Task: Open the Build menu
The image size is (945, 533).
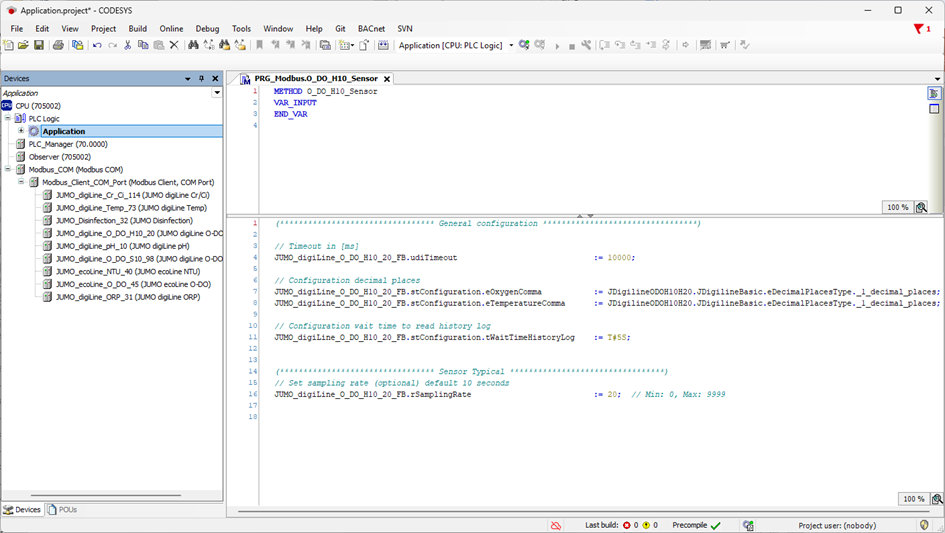Action: pos(137,28)
